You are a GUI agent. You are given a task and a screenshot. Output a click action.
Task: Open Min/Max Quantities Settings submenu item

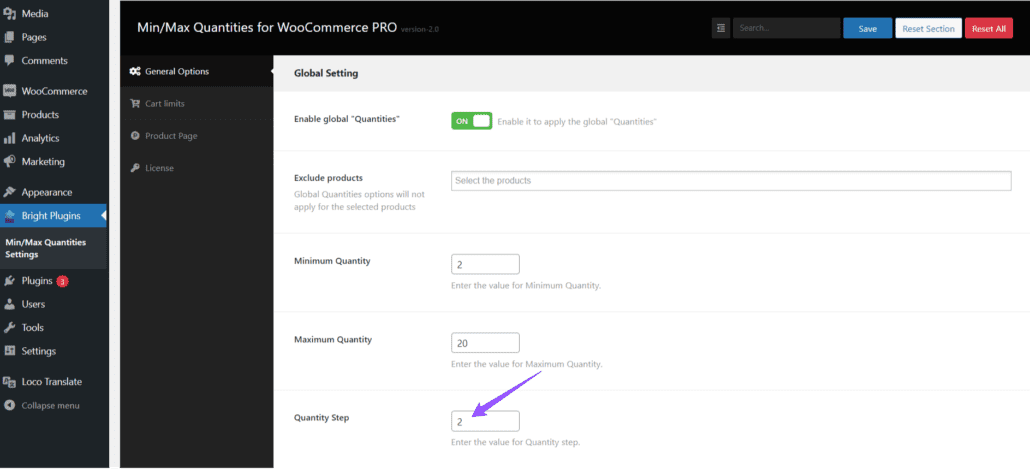point(45,248)
